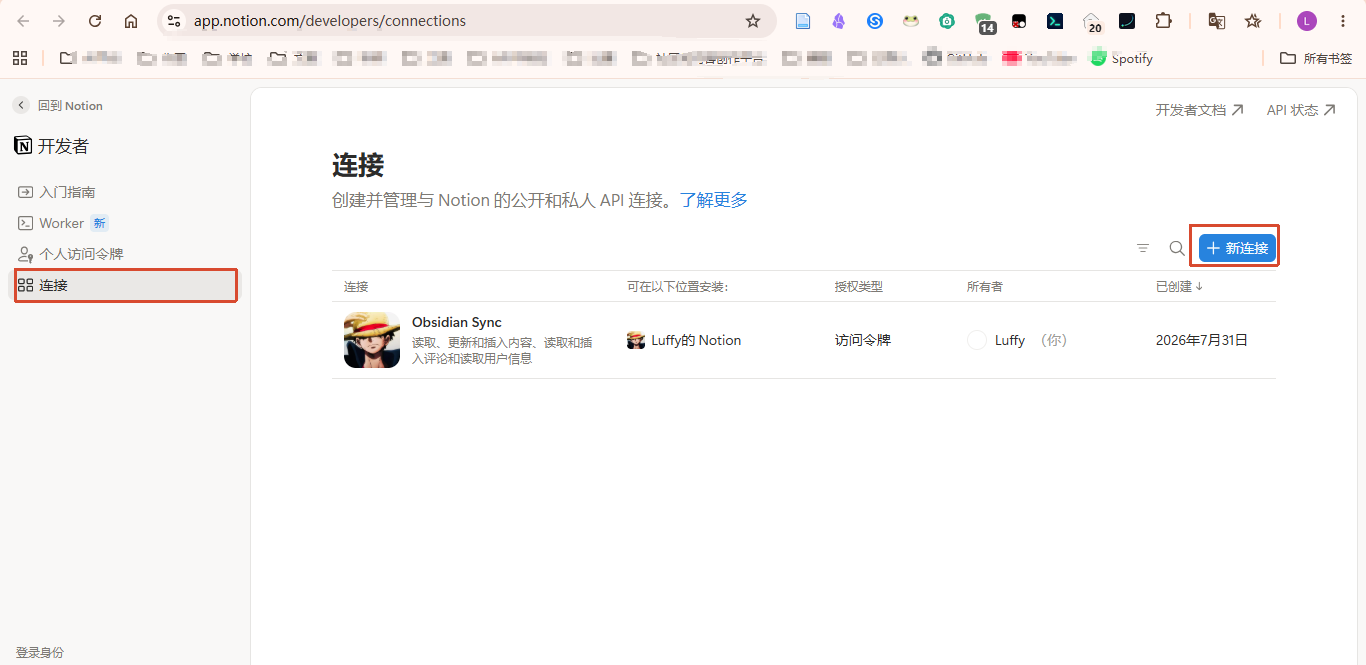Screen dimensions: 1366x665
Task: Open the apps grid in bookmarks bar
Action: click(20, 58)
